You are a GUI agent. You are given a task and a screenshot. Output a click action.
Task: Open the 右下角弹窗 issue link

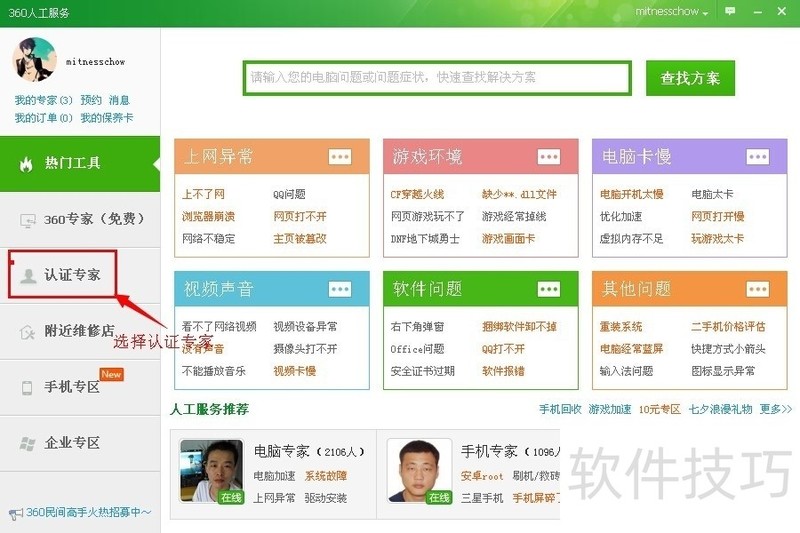pos(417,326)
